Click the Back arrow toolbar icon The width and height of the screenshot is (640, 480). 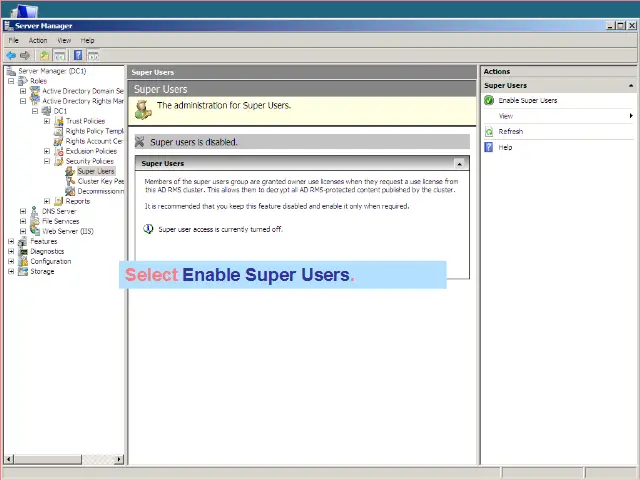pos(11,55)
